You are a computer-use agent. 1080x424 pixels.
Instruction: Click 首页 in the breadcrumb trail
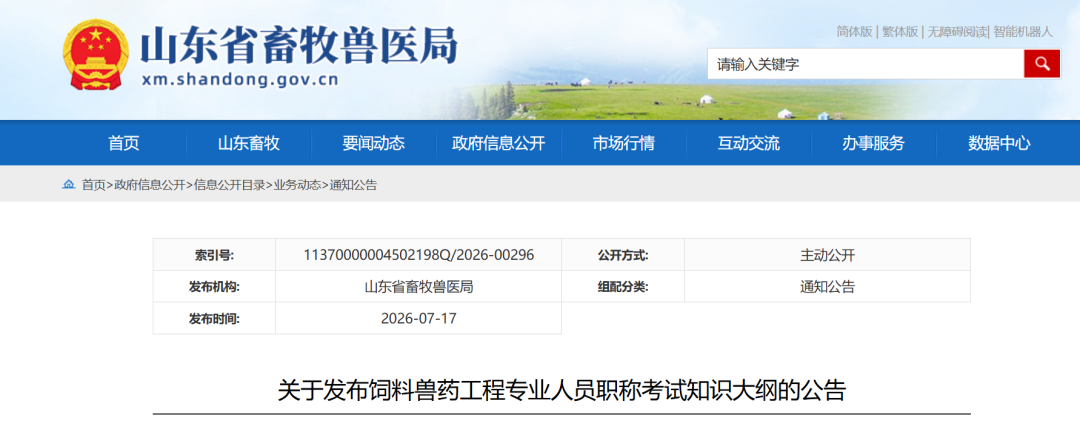tap(94, 184)
